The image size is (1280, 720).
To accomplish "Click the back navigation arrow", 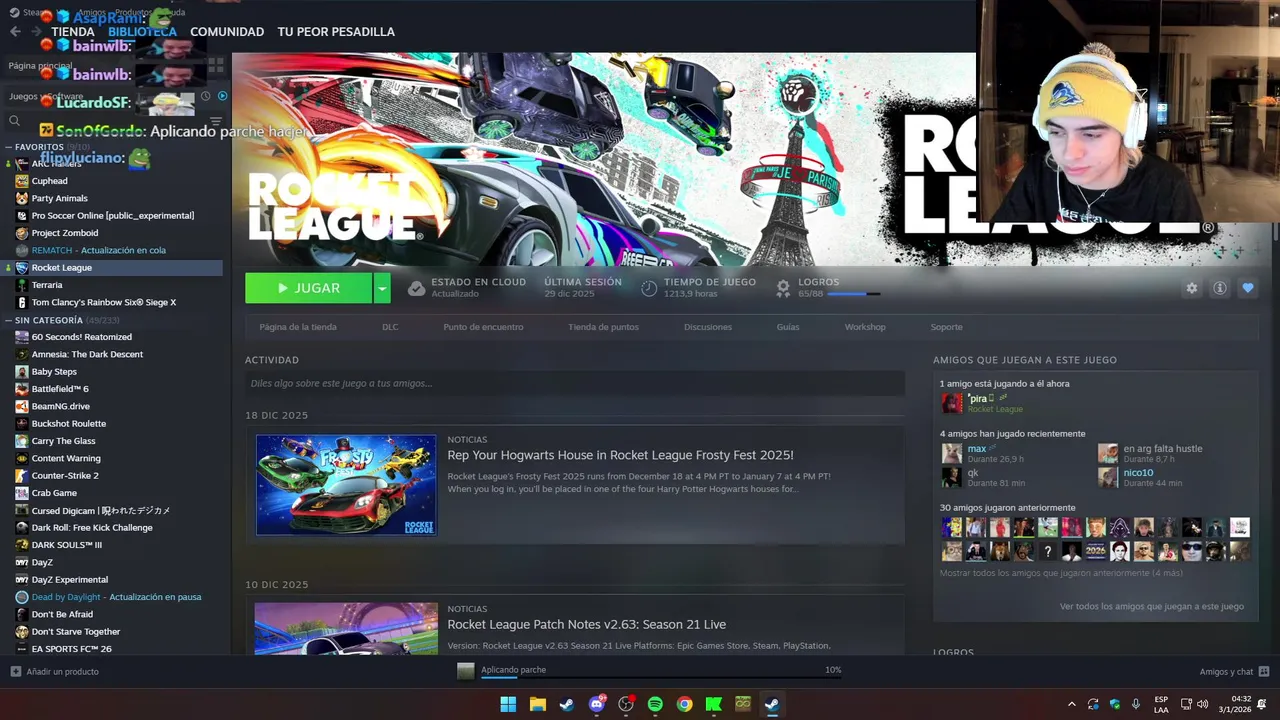I will 15,32.
